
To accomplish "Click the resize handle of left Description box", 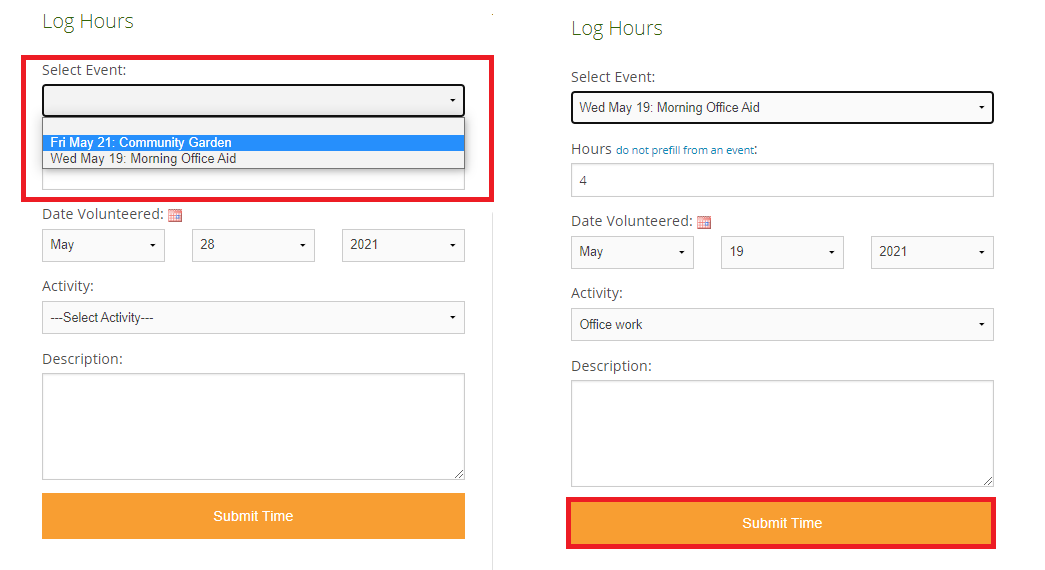I will coord(459,474).
